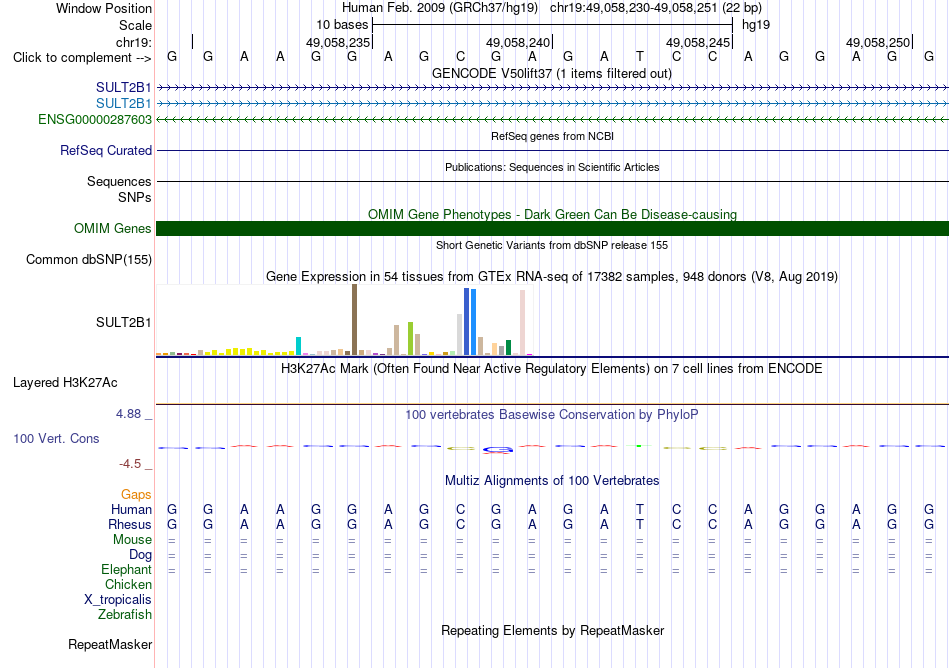The image size is (950, 668).
Task: Click the dark green OMIM Genes bar
Action: pyautogui.click(x=552, y=228)
